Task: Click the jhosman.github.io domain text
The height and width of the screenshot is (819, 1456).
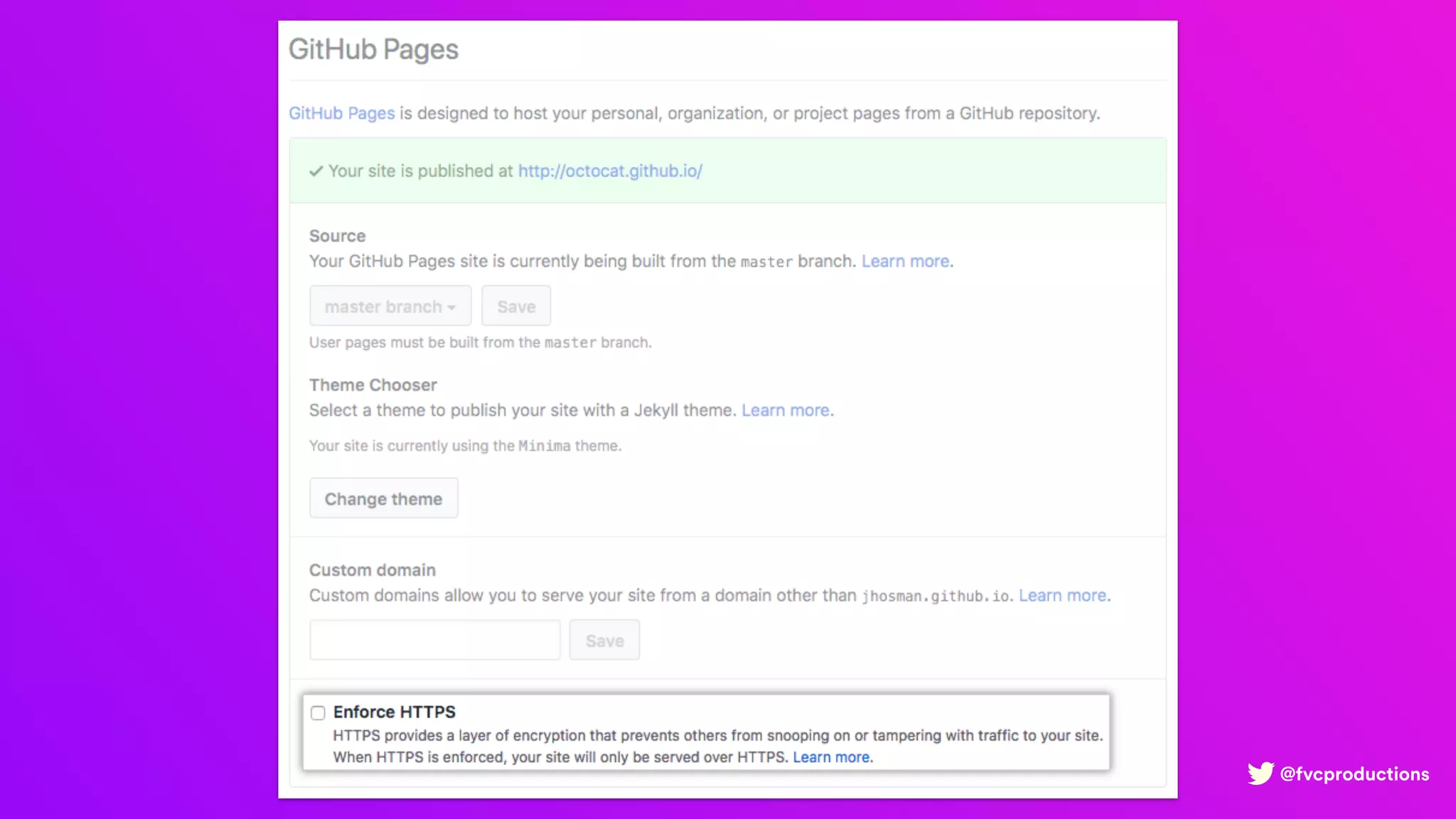Action: pyautogui.click(x=936, y=596)
